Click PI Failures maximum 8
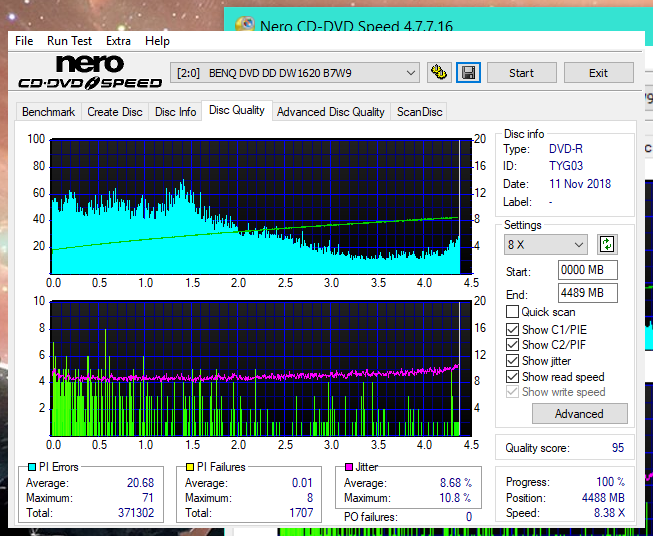Screen dimensions: 653x536 click(310, 498)
